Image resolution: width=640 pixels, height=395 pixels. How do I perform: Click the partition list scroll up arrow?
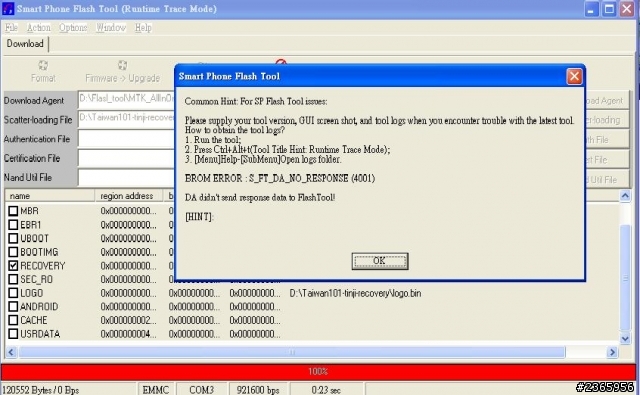point(625,196)
